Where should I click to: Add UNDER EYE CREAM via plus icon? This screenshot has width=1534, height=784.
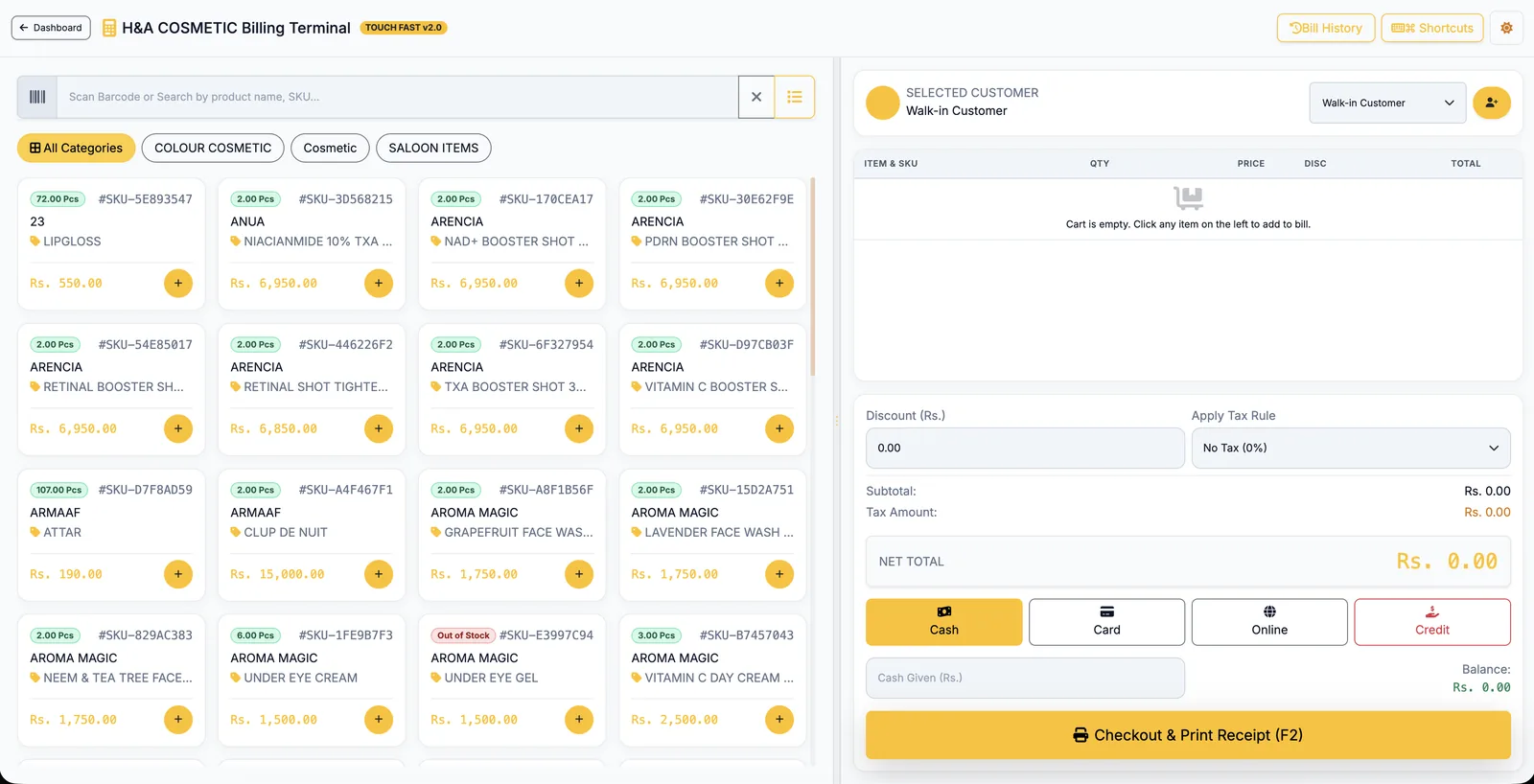pyautogui.click(x=379, y=720)
